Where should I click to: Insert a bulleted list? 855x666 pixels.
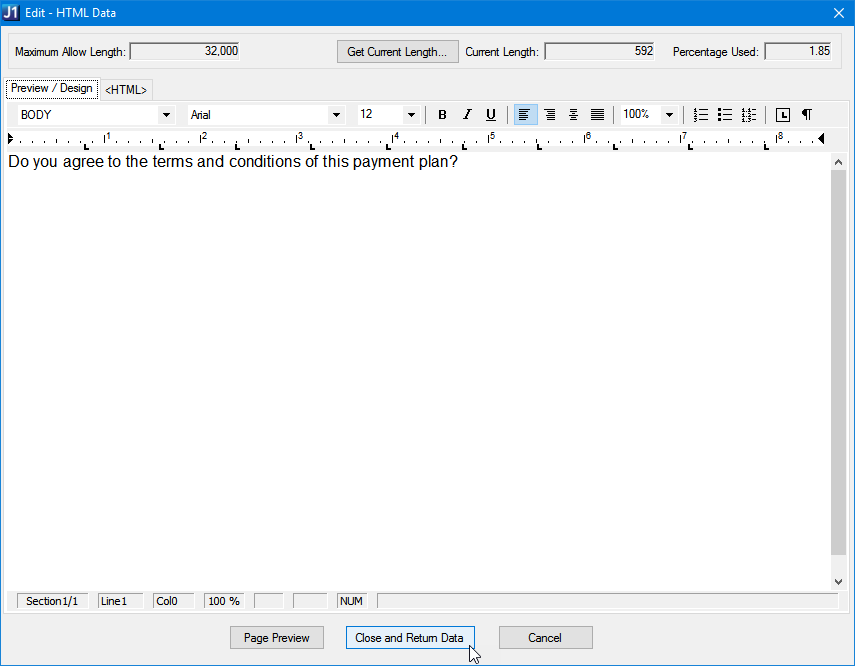click(x=725, y=115)
